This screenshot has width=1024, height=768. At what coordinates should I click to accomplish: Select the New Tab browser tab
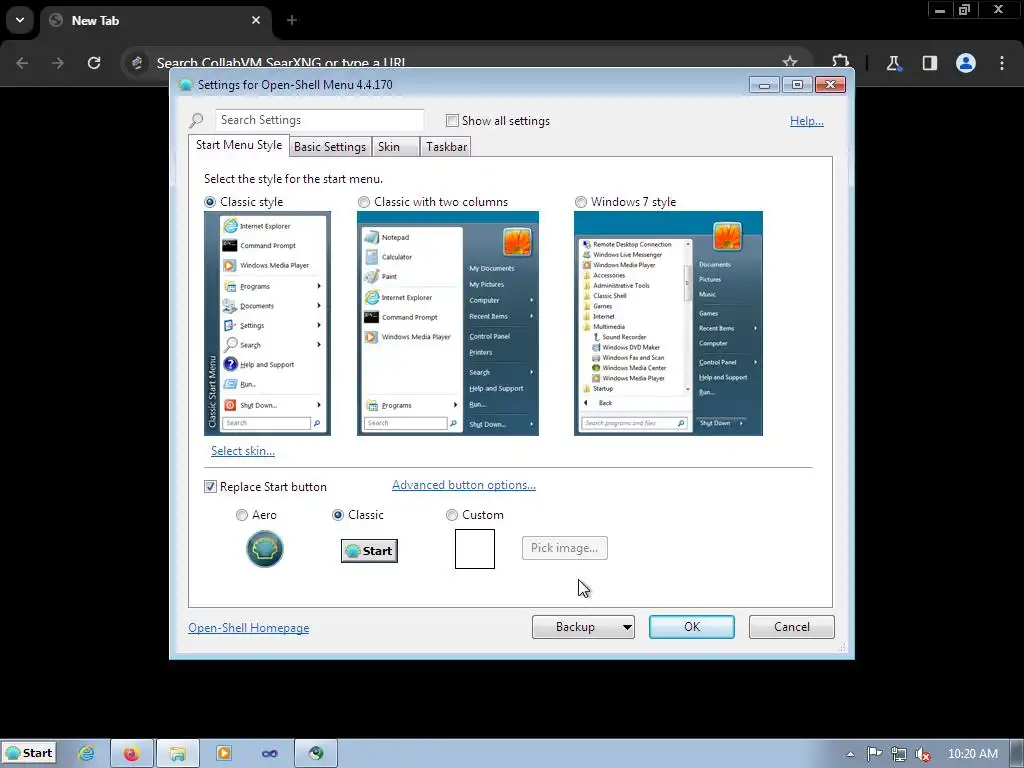pos(157,21)
